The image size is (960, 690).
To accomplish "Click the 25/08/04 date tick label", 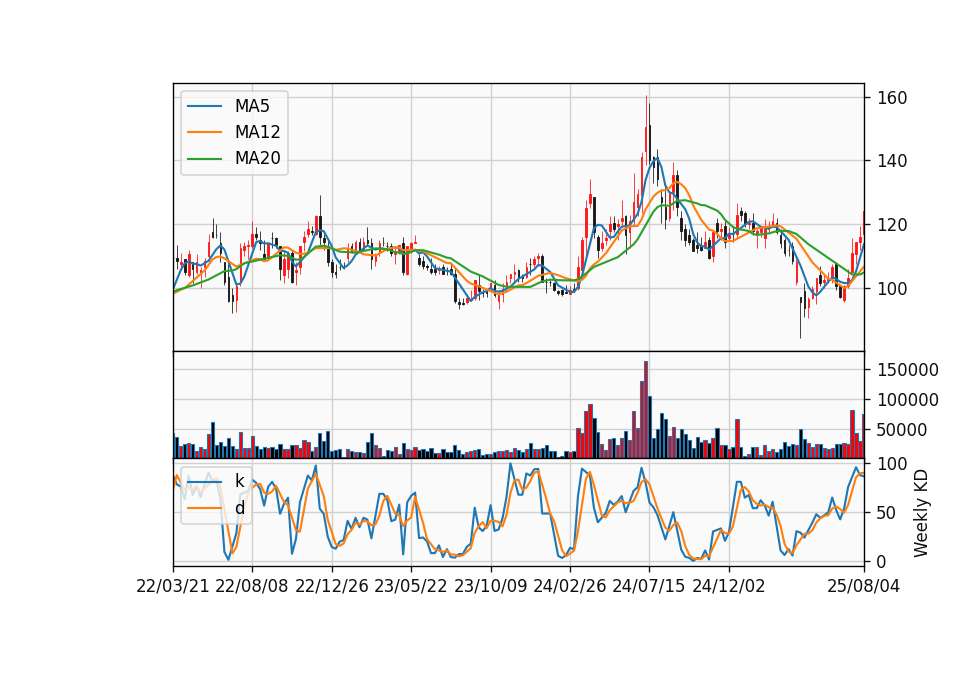I will pos(863,586).
